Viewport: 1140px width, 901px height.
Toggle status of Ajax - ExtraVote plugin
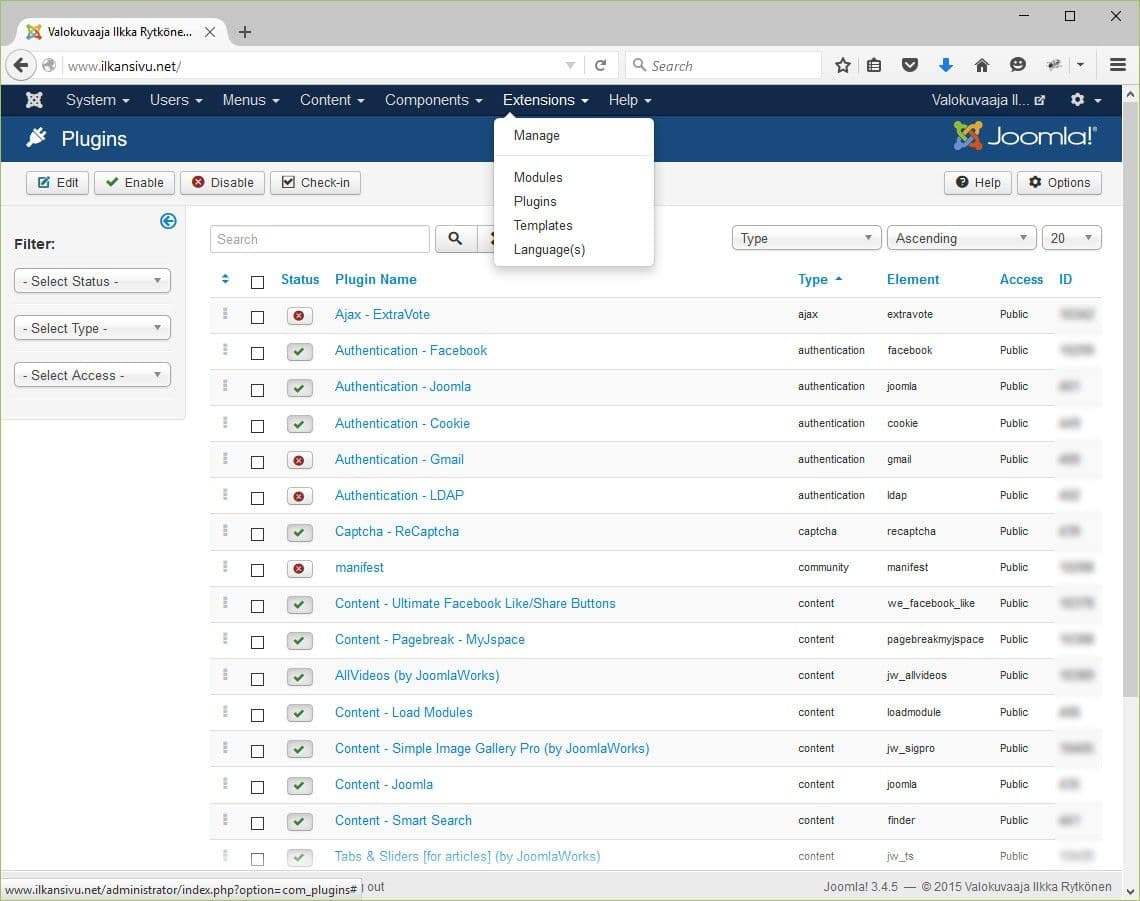click(299, 316)
